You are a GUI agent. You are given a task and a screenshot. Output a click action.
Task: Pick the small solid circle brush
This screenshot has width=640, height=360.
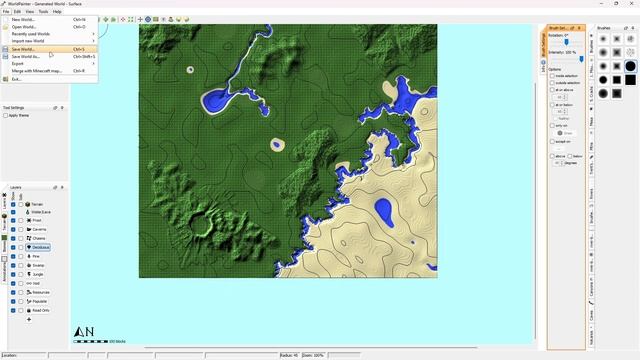click(603, 80)
